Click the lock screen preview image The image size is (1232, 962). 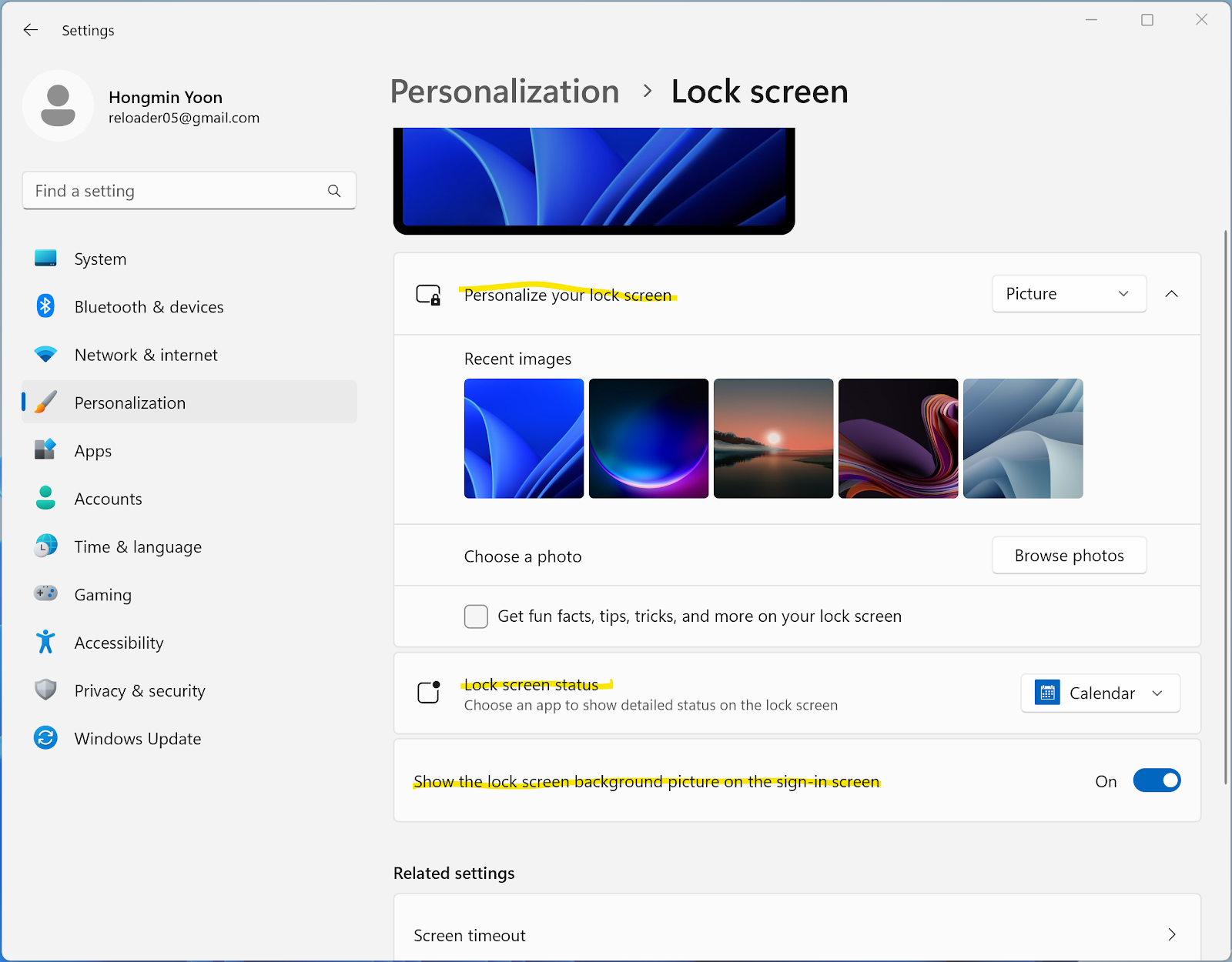coord(594,180)
